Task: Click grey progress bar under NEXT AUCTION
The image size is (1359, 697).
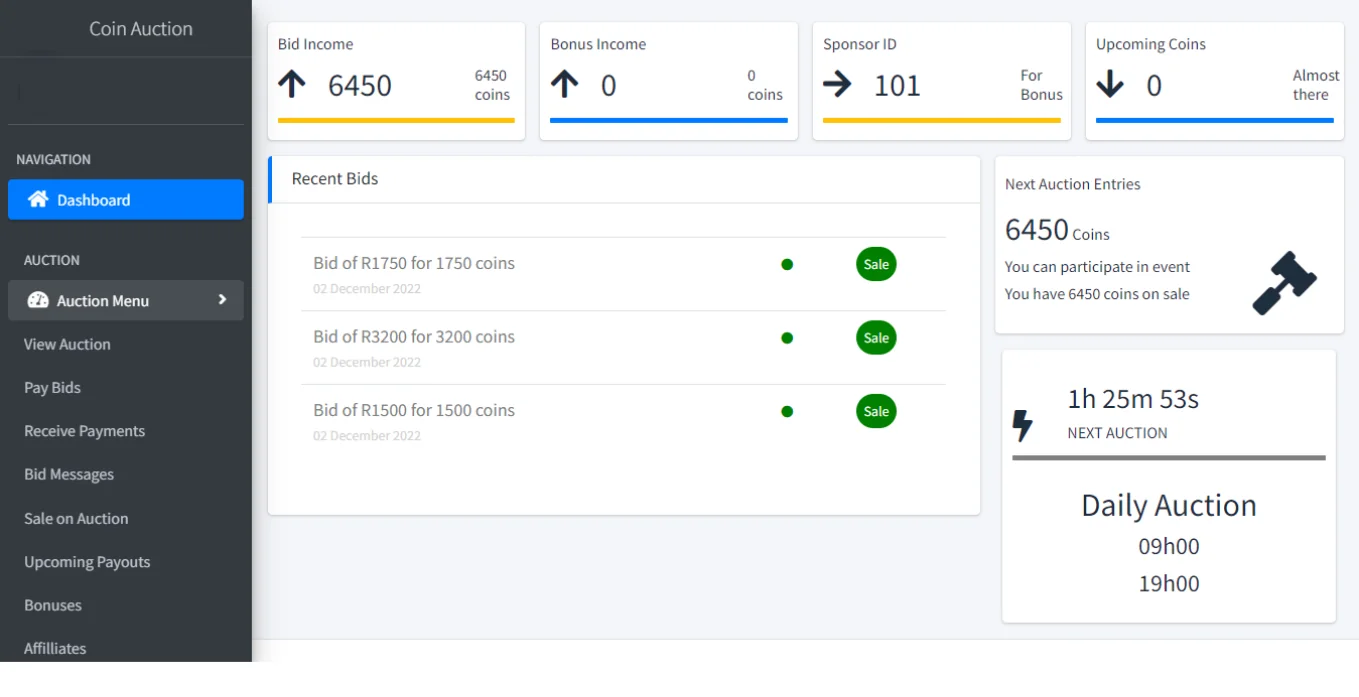Action: 1169,458
